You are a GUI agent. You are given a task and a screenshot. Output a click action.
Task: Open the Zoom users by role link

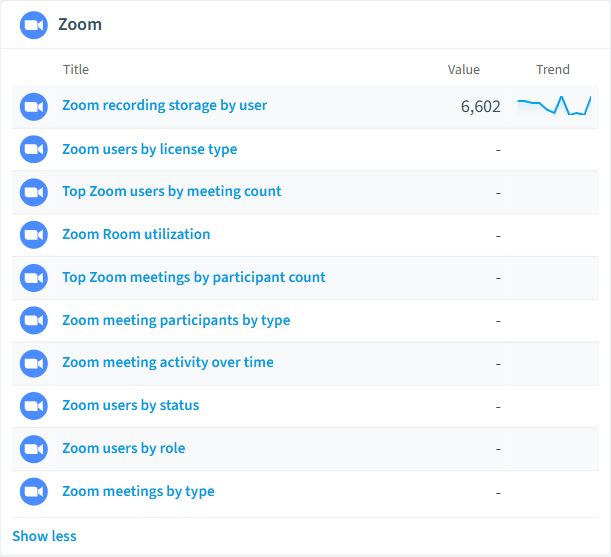tap(124, 448)
